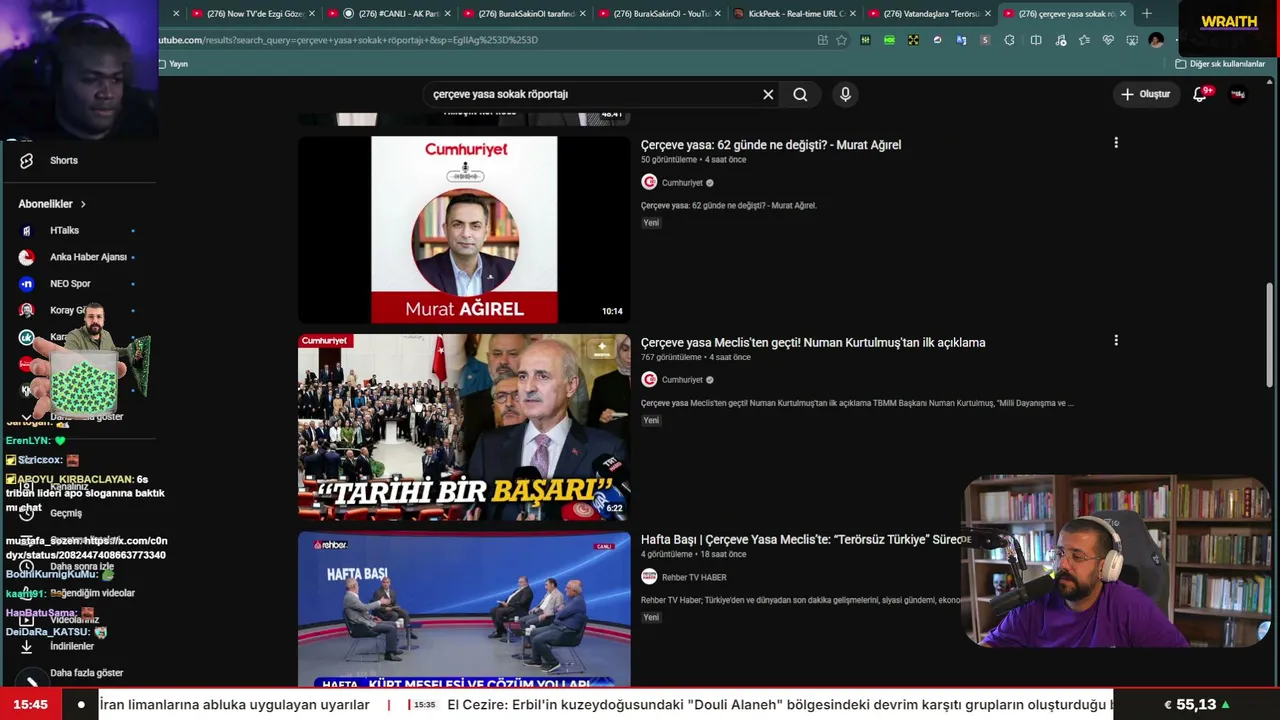Click the text 4 görüntüleme • 18 saat önce
This screenshot has height=720, width=1280.
point(693,554)
